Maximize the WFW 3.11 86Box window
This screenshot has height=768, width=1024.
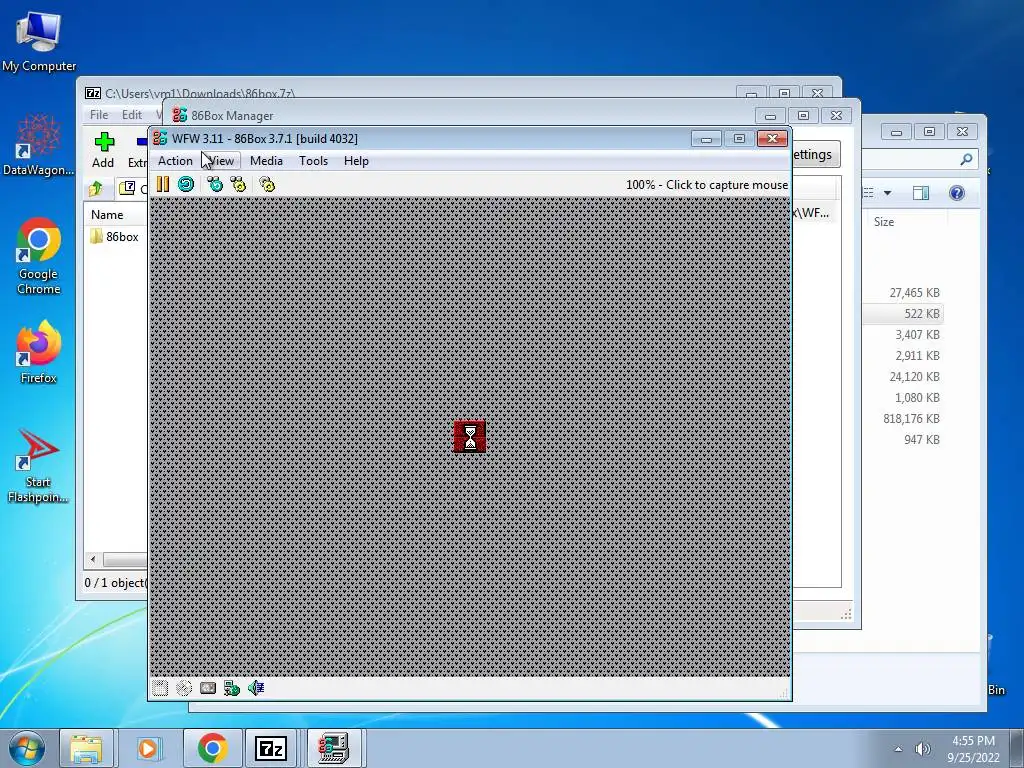pyautogui.click(x=739, y=138)
